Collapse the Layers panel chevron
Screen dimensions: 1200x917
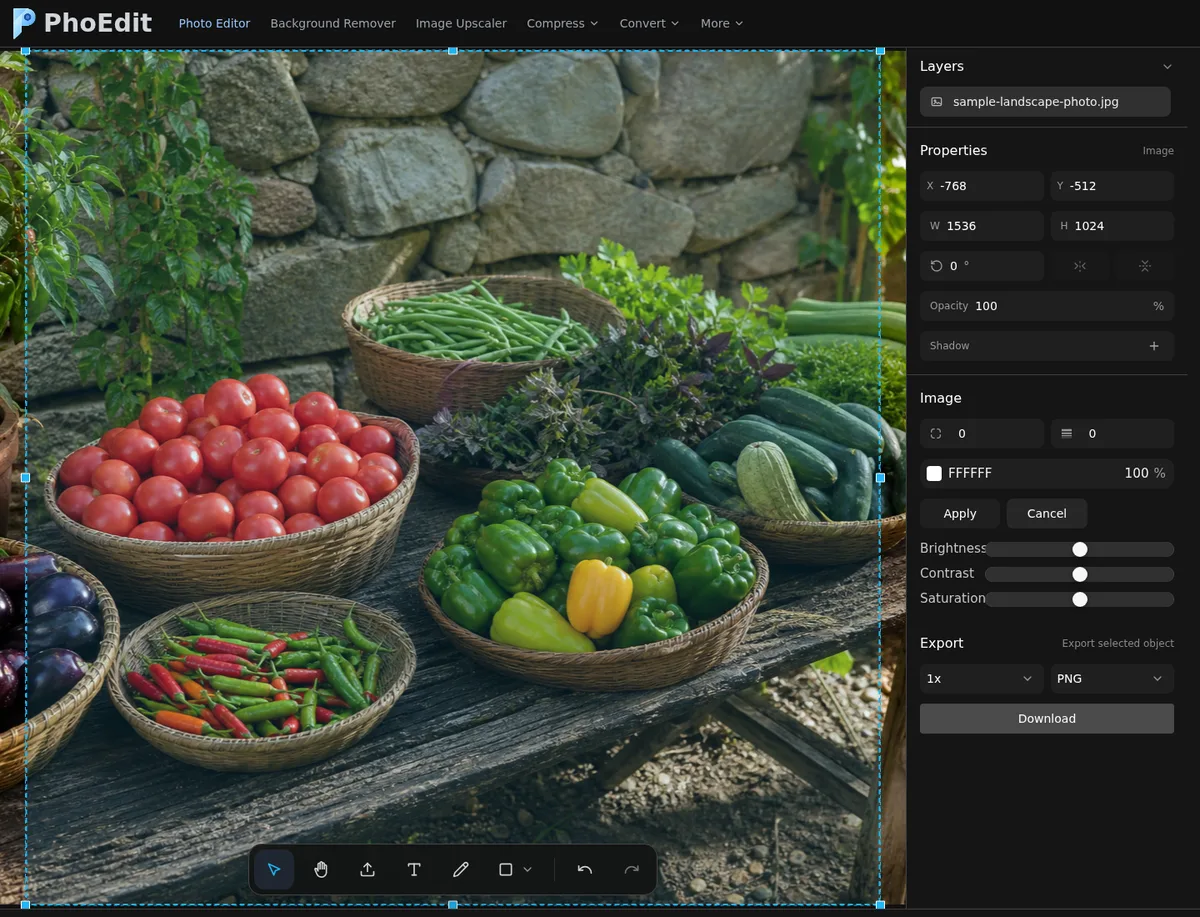pyautogui.click(x=1167, y=66)
